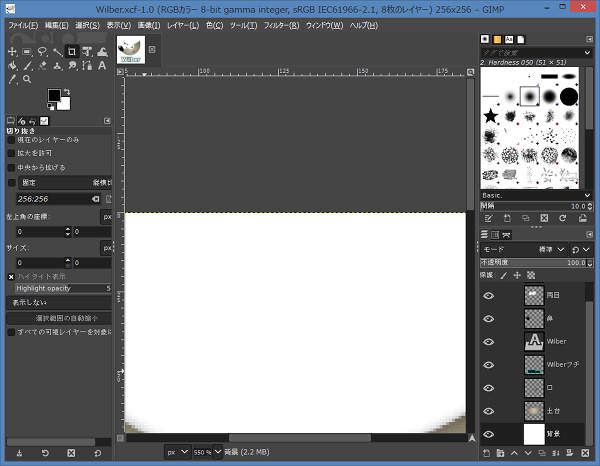Select the Zoom magnifier tool

[27, 80]
